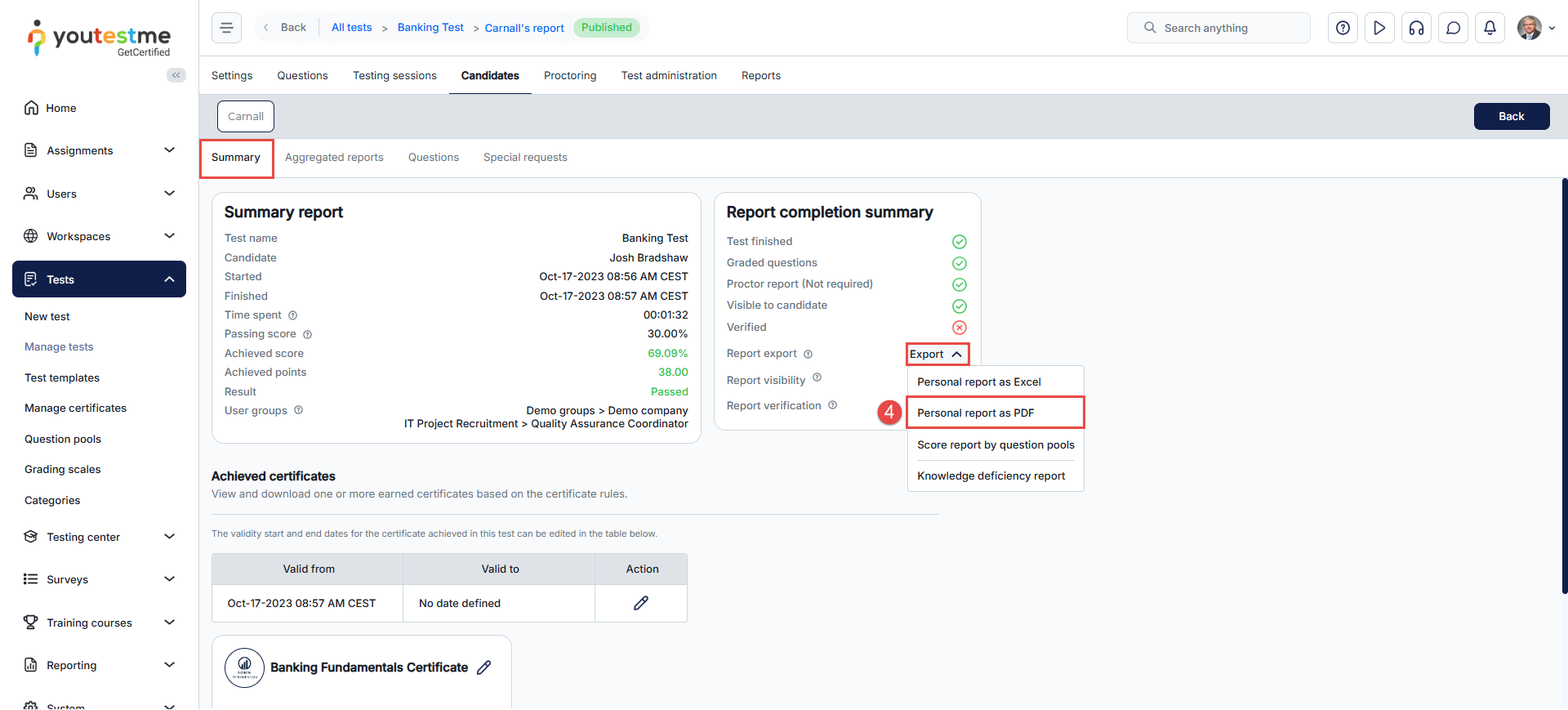The width and height of the screenshot is (1568, 710).
Task: Edit the Banking Fundamentals Certificate name
Action: 484,668
